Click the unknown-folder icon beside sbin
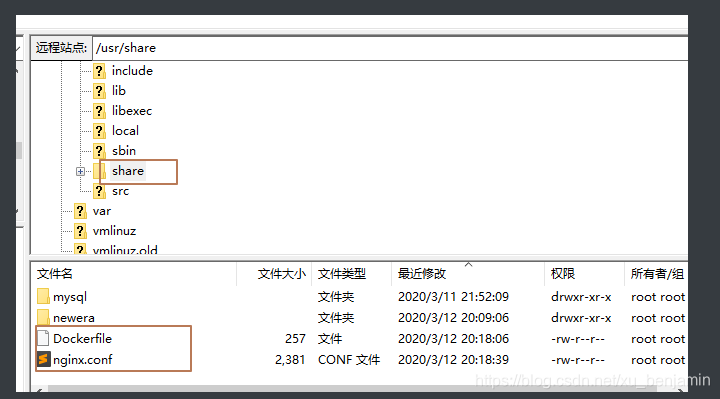The width and height of the screenshot is (720, 399). tap(99, 151)
